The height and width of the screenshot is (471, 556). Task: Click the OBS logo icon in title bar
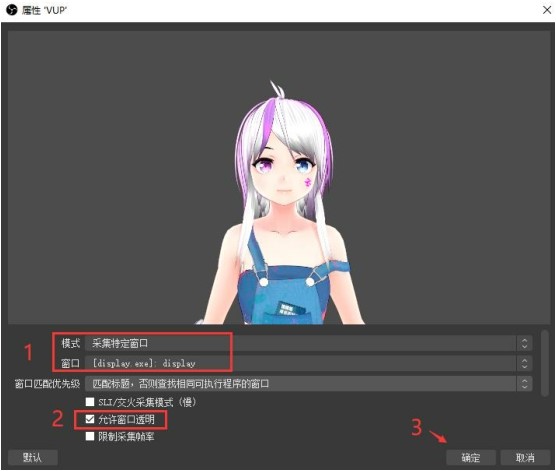pos(12,10)
